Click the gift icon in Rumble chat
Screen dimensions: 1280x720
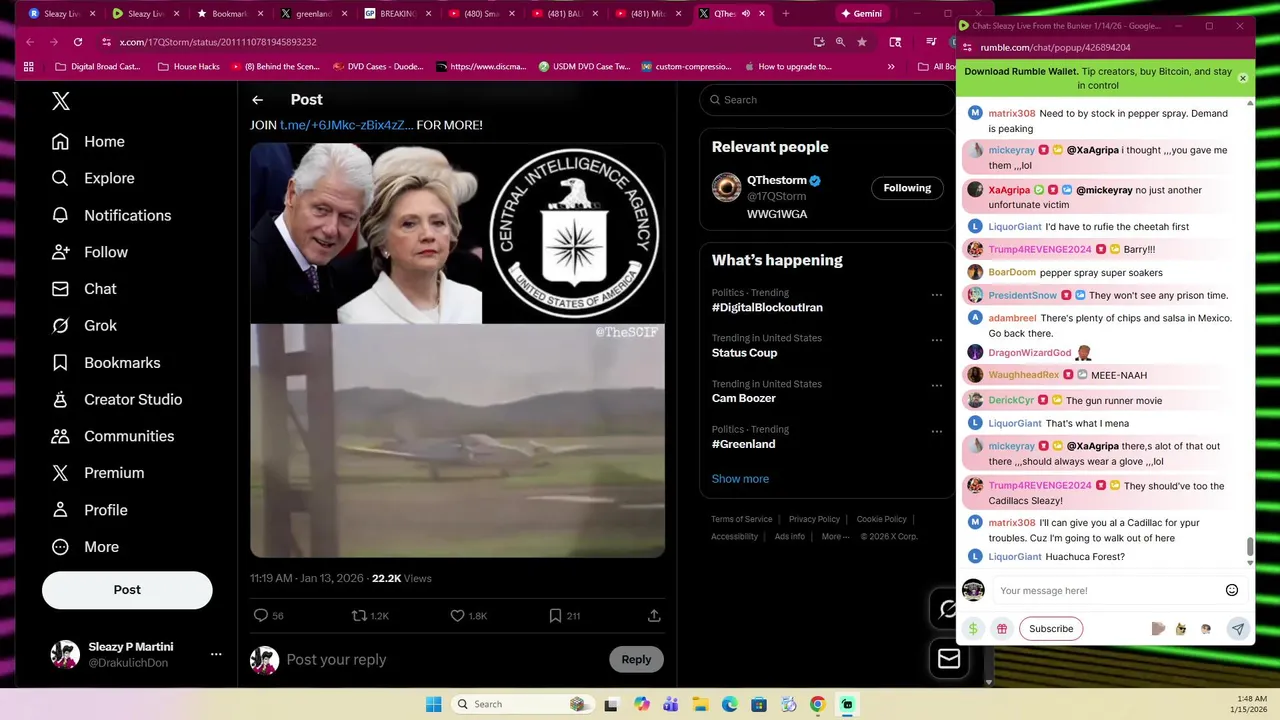[x=1001, y=629]
